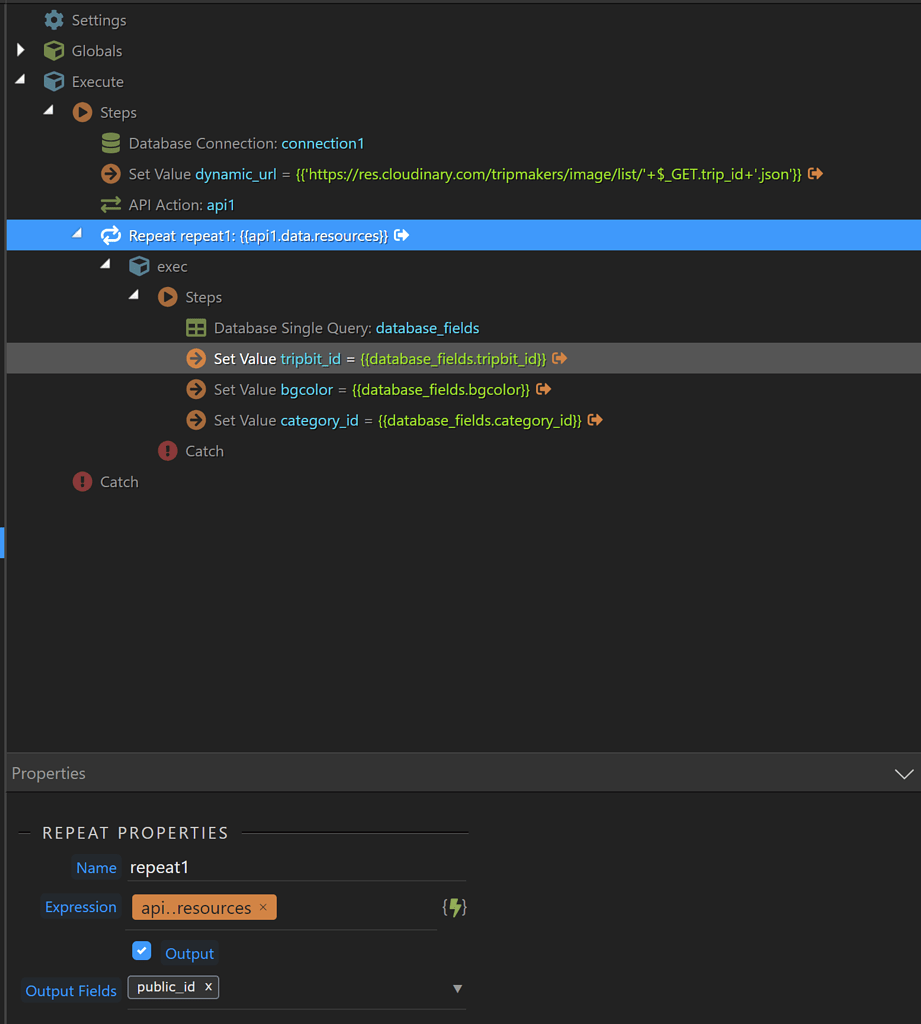This screenshot has width=921, height=1024.
Task: Open the data picker lightning icon in Expression
Action: [453, 907]
